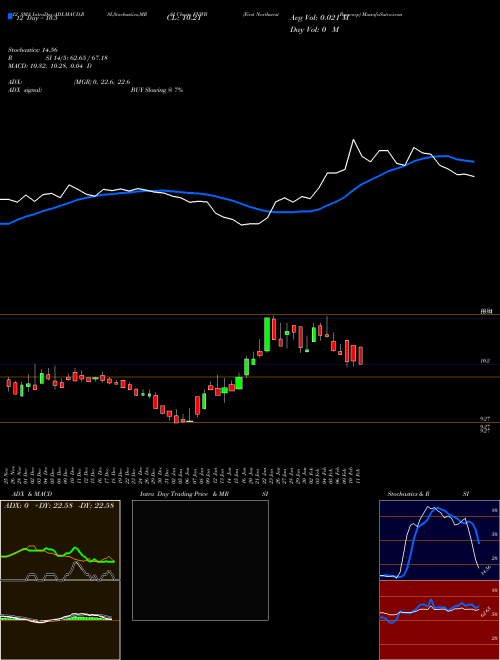This screenshot has height=660, width=500.
Task: Click the peak of the white price line
Action: (x=353, y=140)
